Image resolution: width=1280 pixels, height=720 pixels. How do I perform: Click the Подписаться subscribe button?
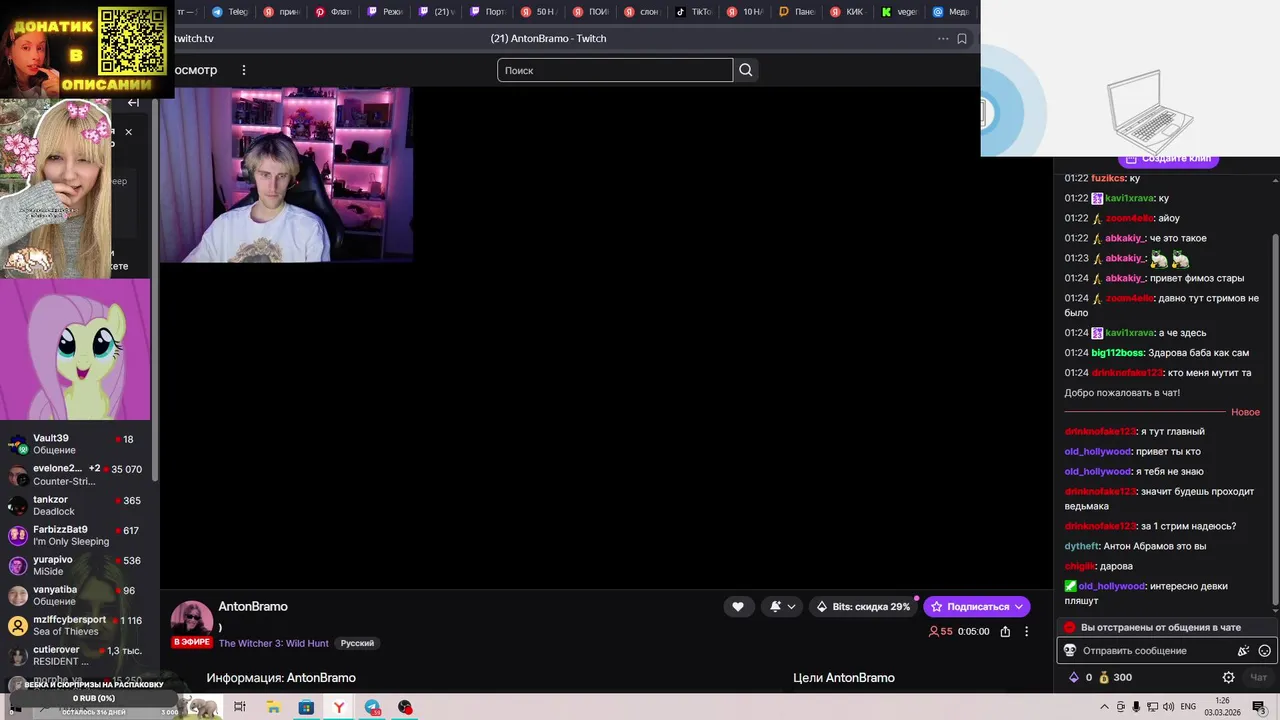[x=977, y=606]
